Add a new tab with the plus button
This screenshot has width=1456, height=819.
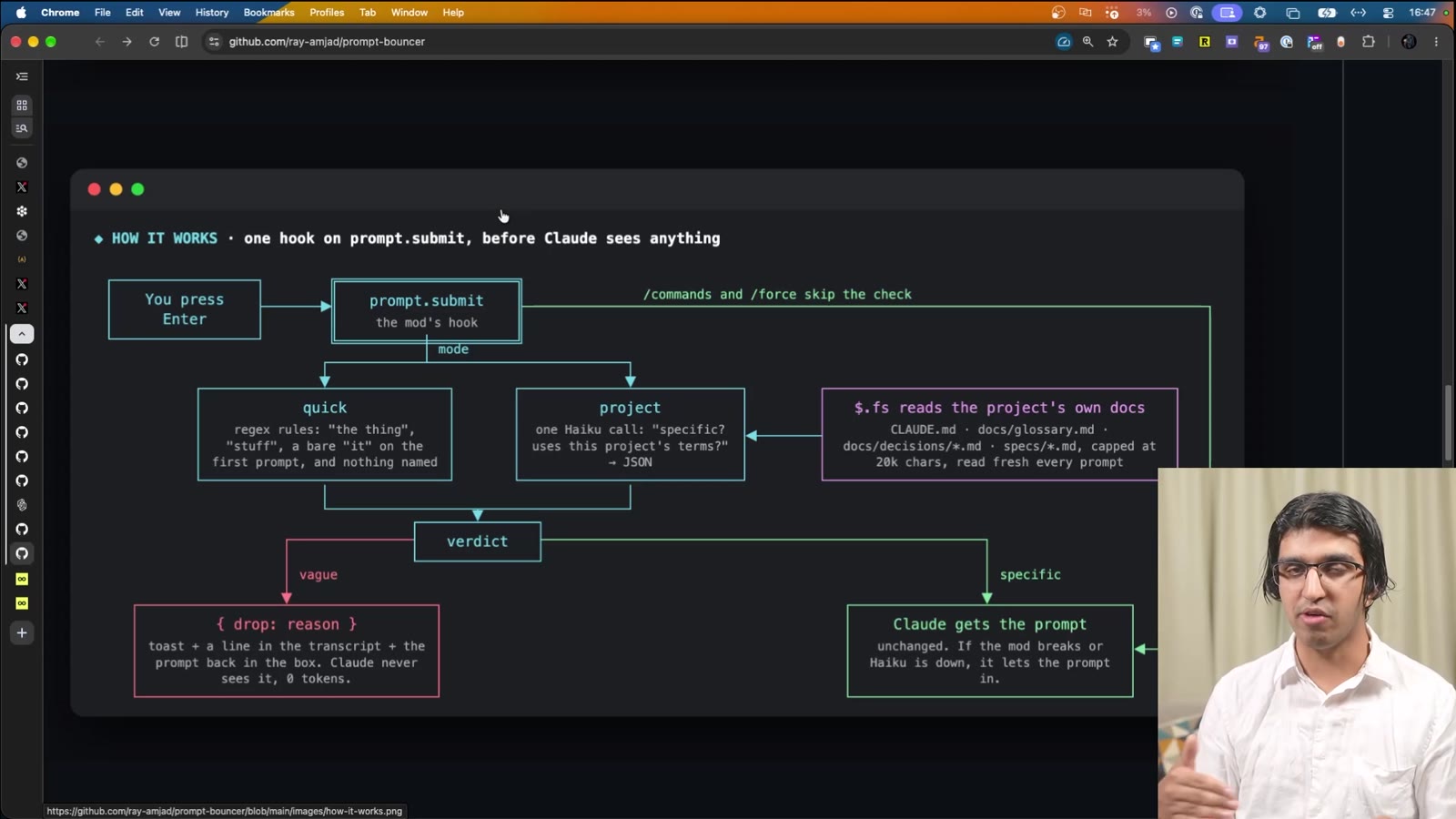click(22, 633)
